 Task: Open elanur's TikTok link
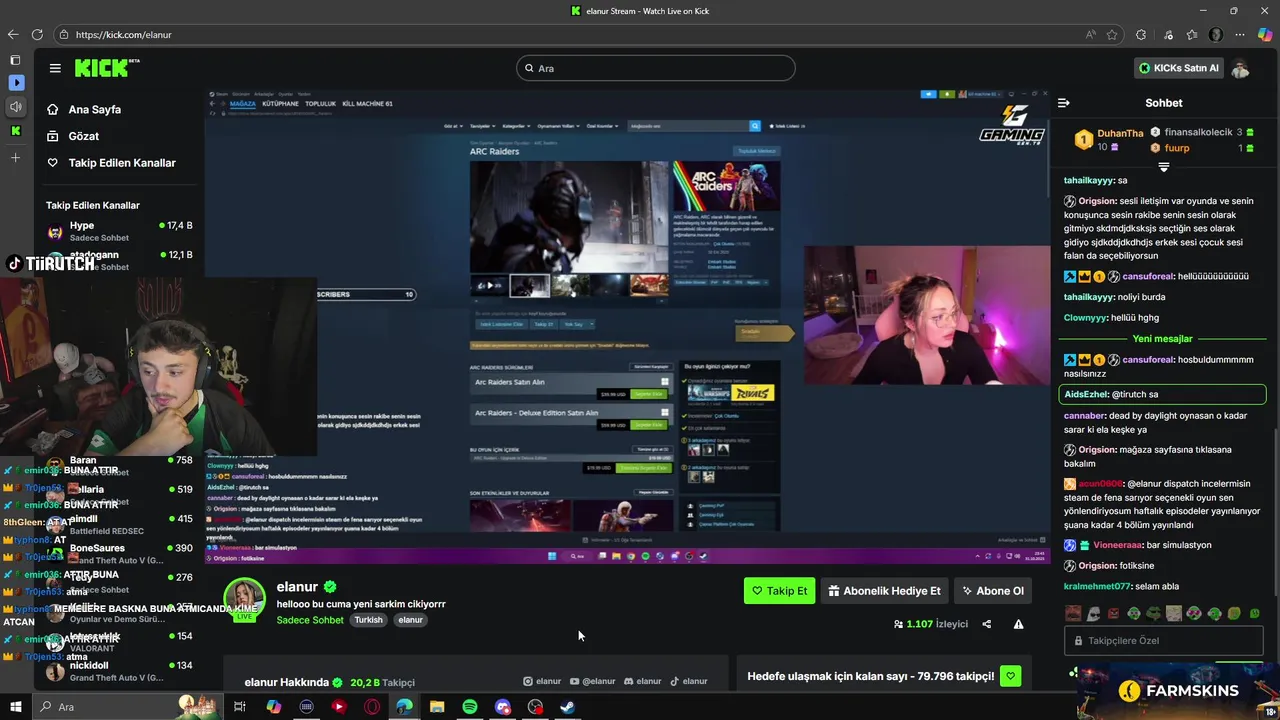click(689, 681)
